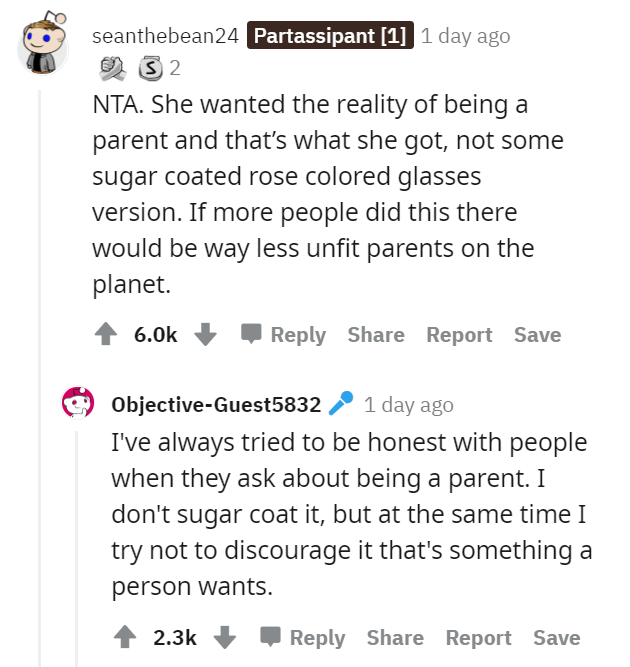The image size is (630, 667).
Task: Click the Partassipant [1] flair tag
Action: click(331, 36)
